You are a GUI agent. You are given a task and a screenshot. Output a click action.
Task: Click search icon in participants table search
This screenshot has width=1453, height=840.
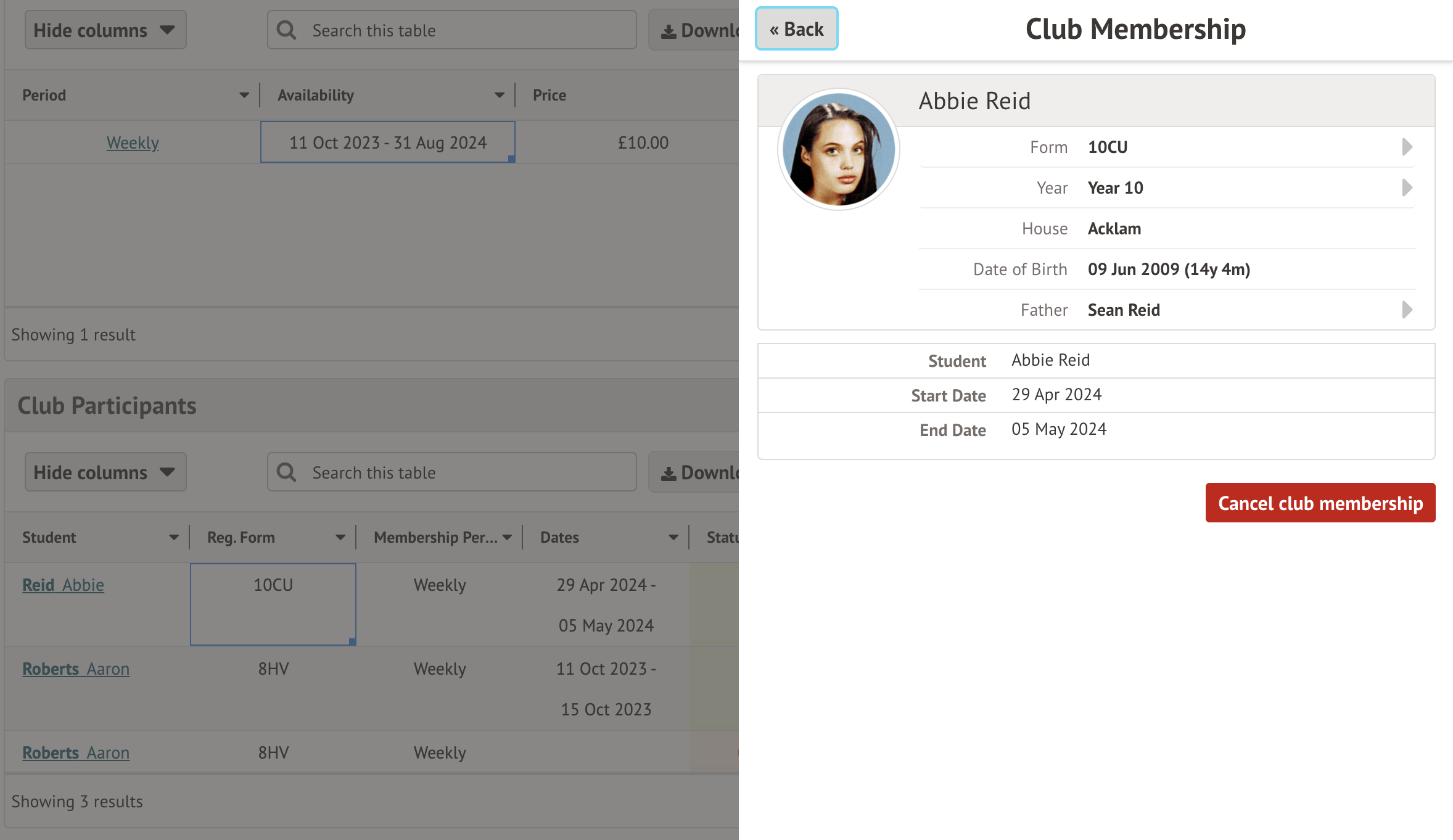(x=287, y=472)
